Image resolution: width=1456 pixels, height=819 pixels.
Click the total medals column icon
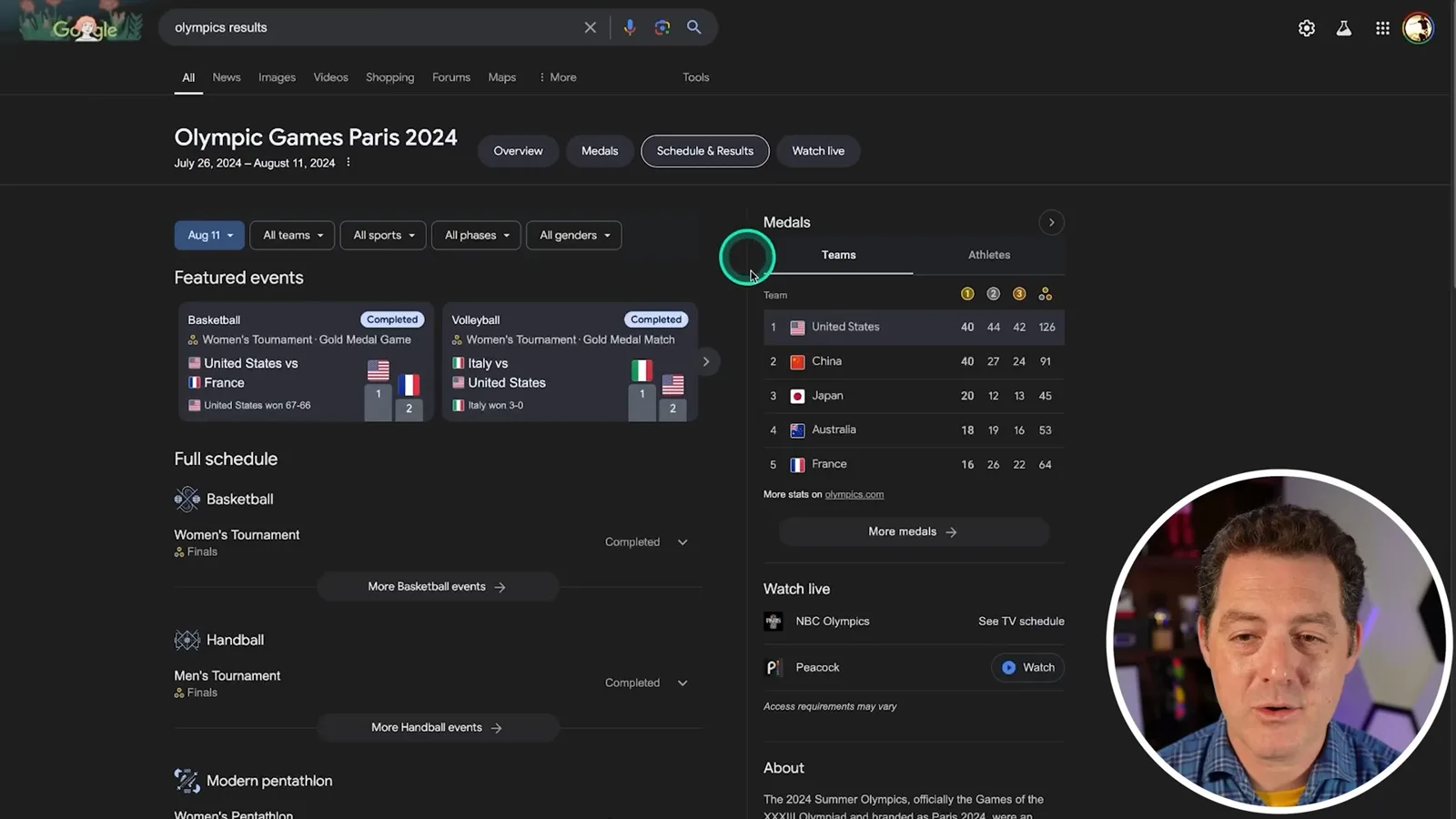pos(1046,294)
